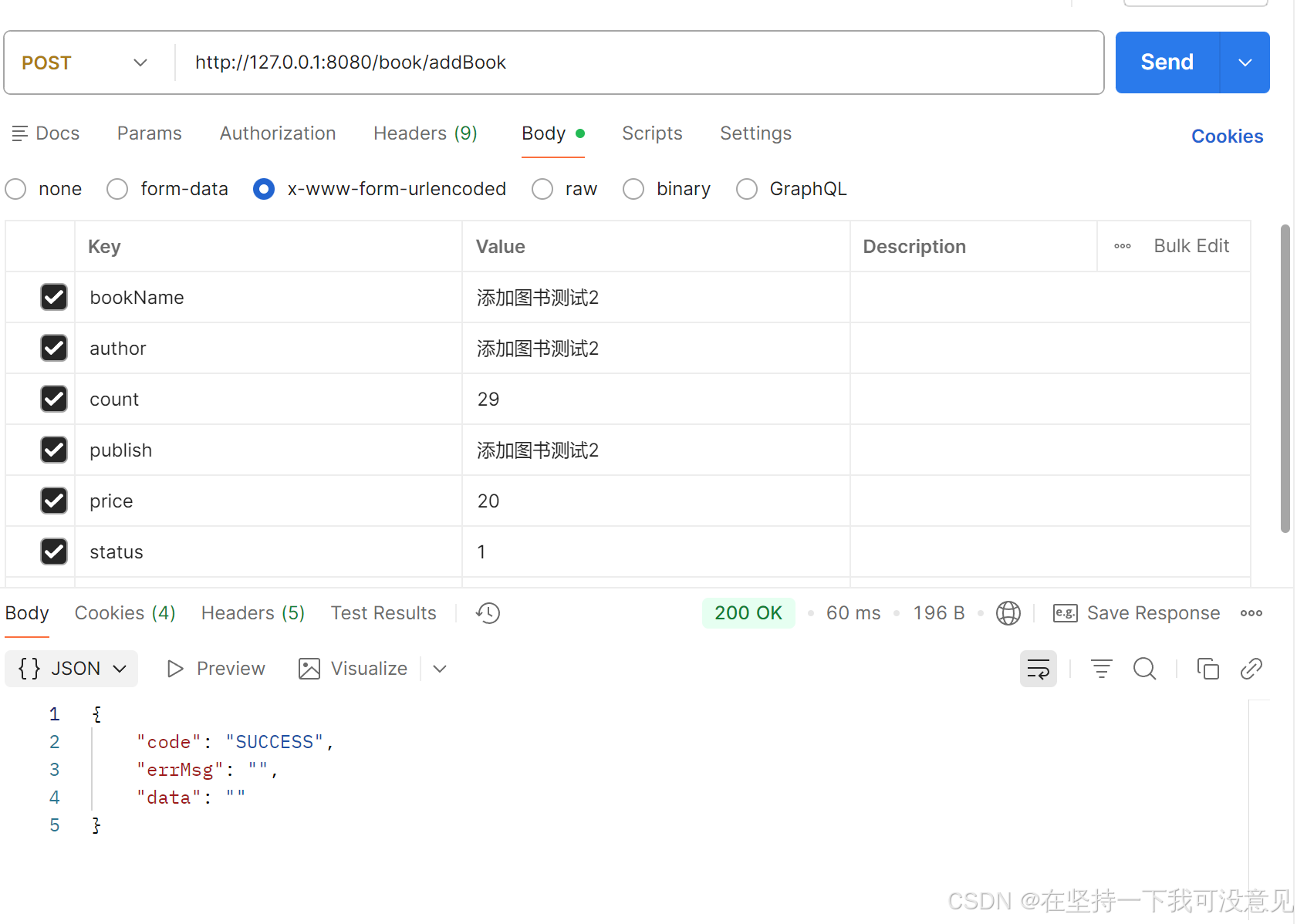Expand the Visualize options chevron
1297x924 pixels.
[440, 669]
